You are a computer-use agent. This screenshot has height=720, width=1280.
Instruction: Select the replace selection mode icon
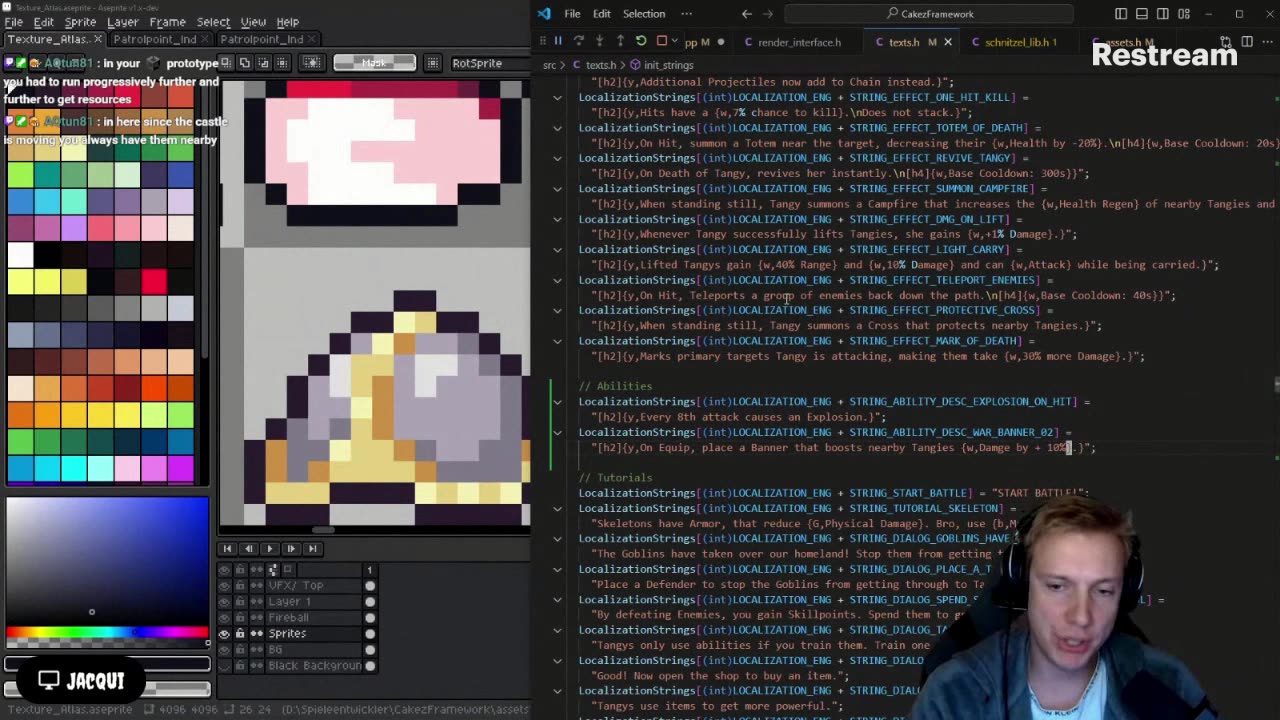[227, 63]
